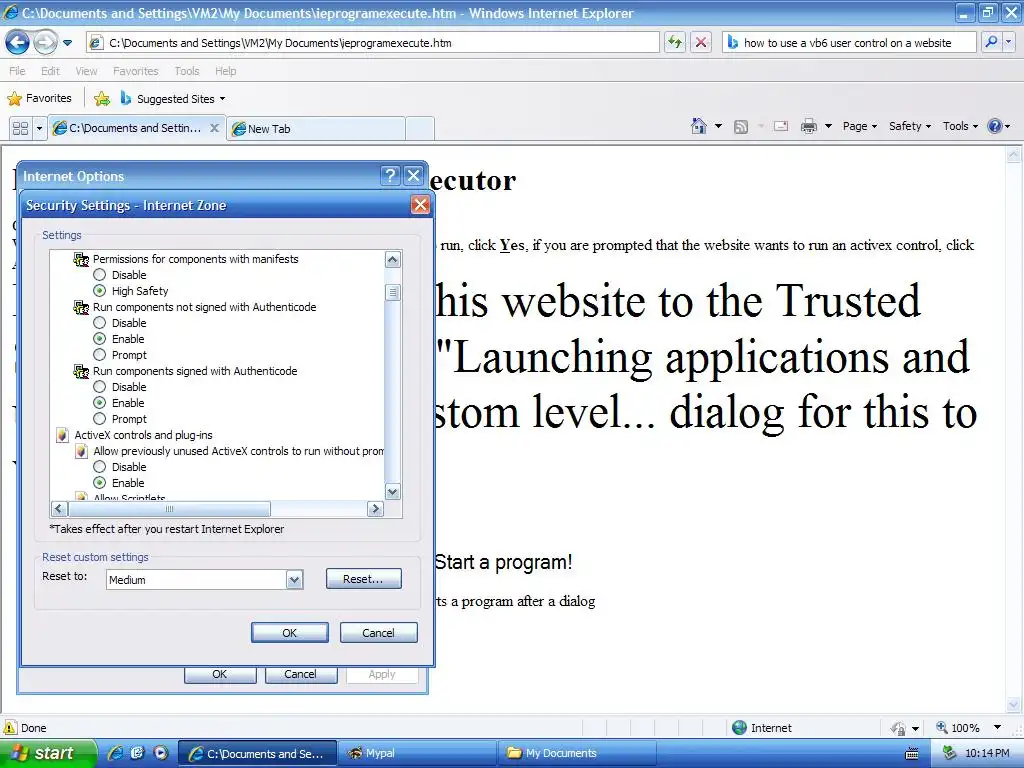This screenshot has width=1024, height=768.
Task: Click Internet Options help question button
Action: coord(390,176)
